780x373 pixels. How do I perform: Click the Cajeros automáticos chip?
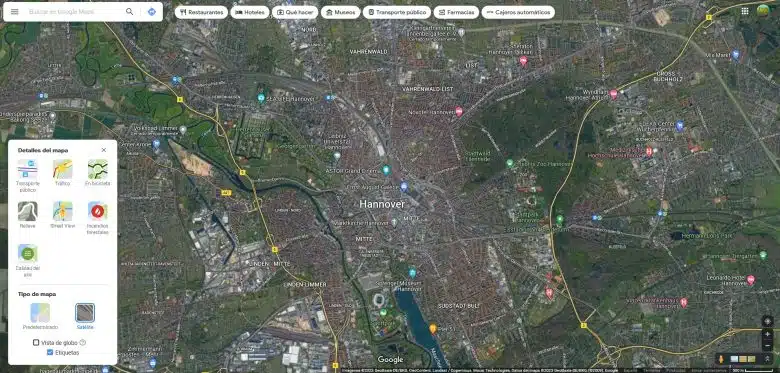click(518, 12)
